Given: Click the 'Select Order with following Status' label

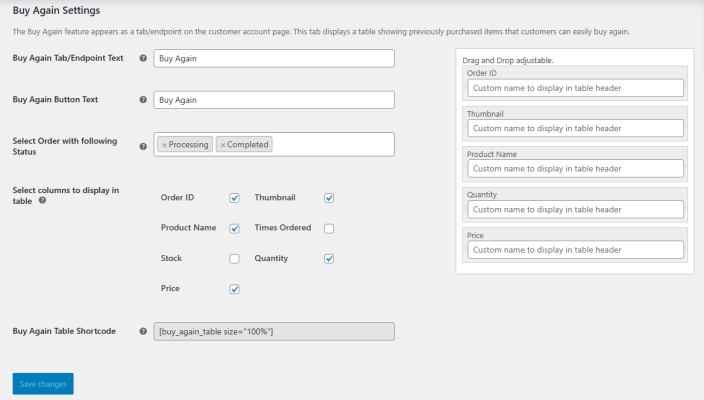Looking at the screenshot, I should pyautogui.click(x=65, y=146).
